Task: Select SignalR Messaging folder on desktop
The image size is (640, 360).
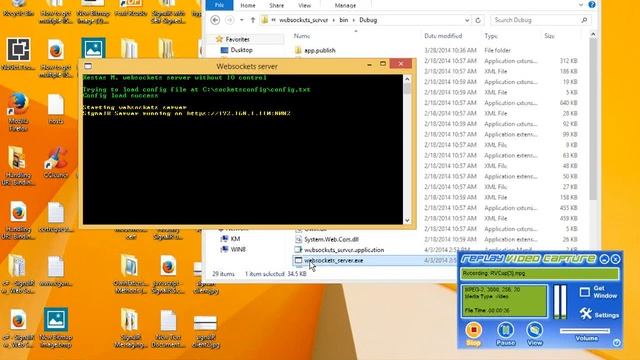Action: point(130,329)
